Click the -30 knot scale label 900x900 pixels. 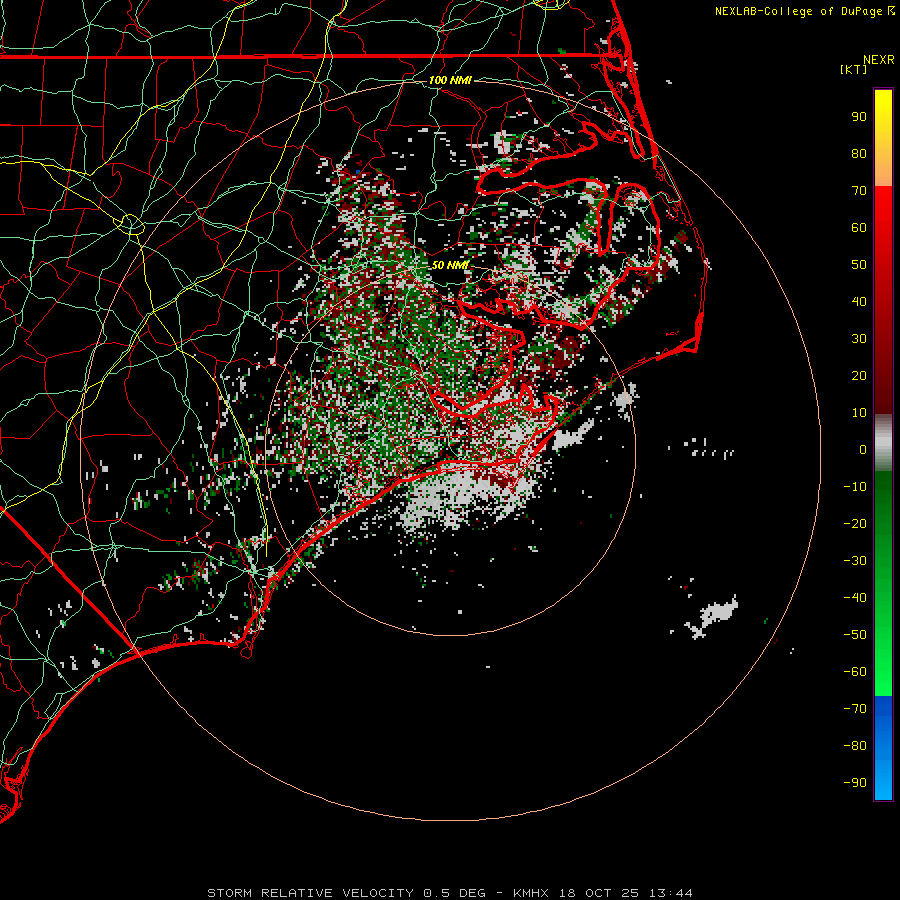pyautogui.click(x=855, y=561)
